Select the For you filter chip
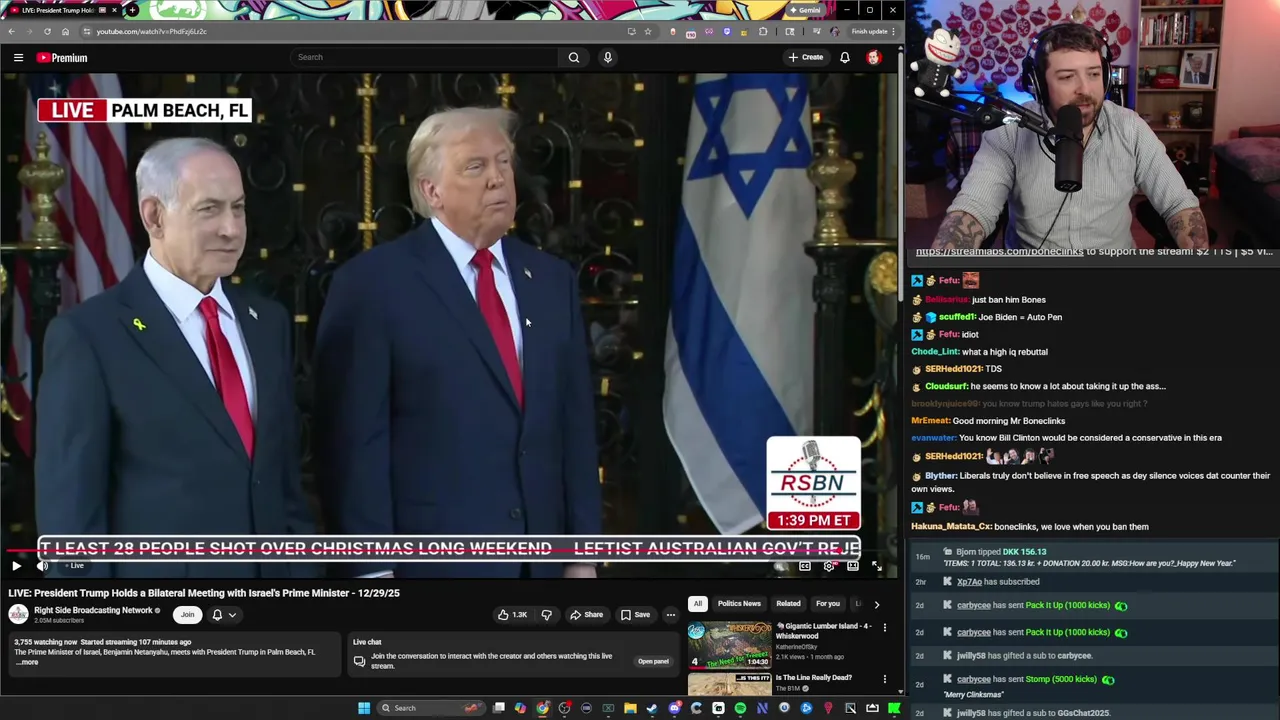The height and width of the screenshot is (720, 1280). (x=827, y=604)
